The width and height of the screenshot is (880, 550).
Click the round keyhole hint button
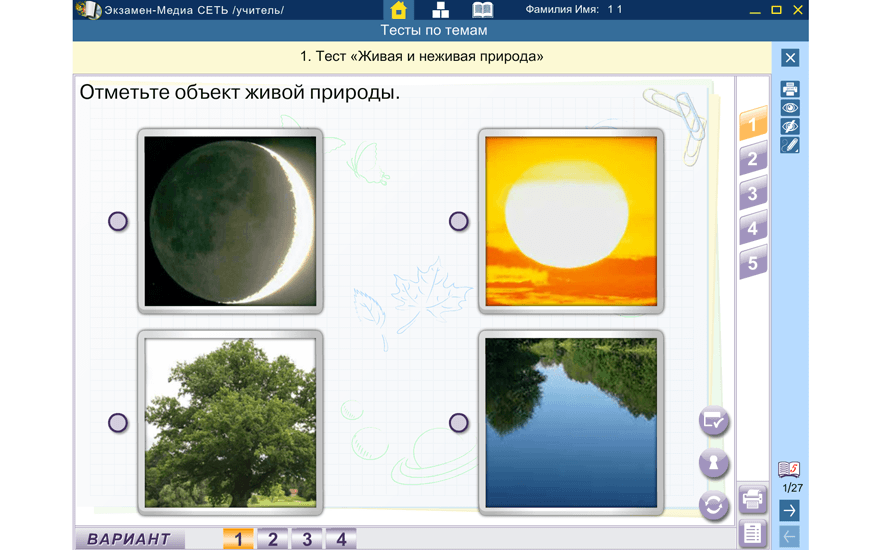714,464
